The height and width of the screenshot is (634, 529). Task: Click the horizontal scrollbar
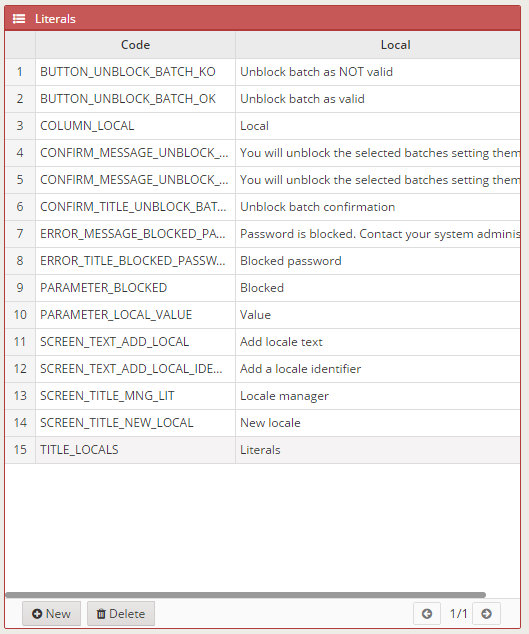tap(245, 595)
